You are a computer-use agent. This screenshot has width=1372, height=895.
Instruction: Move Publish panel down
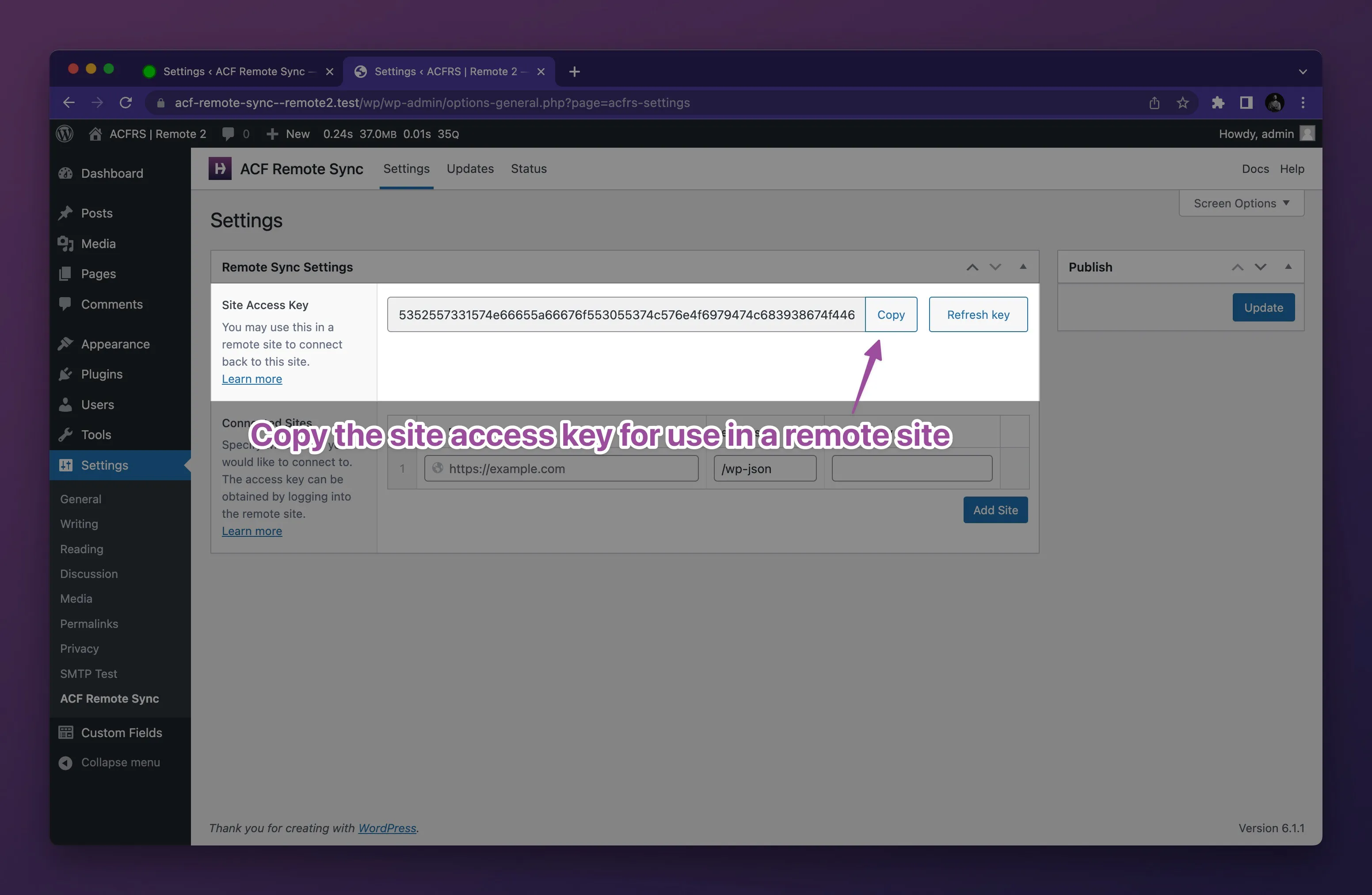(1260, 267)
